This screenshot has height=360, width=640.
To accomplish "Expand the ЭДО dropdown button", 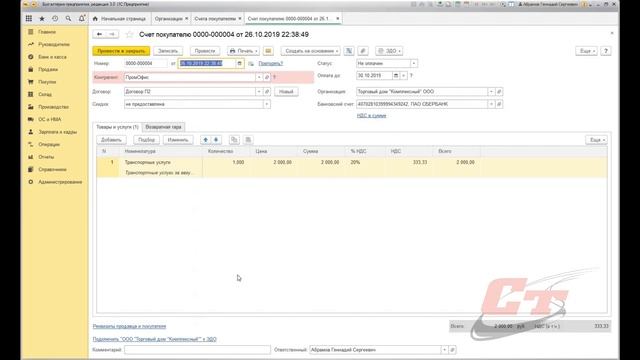I will (x=389, y=51).
